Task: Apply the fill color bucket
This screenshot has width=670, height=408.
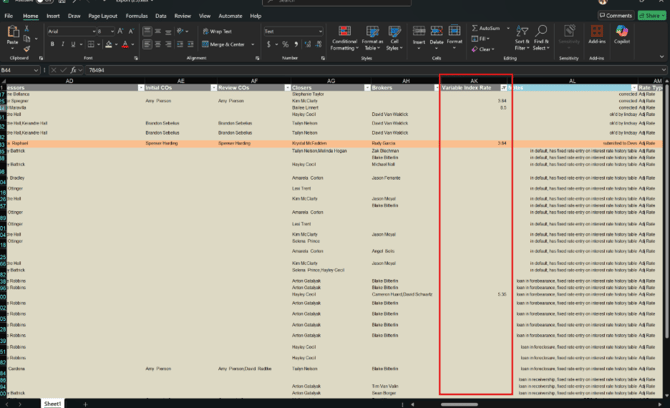Action: tap(109, 44)
